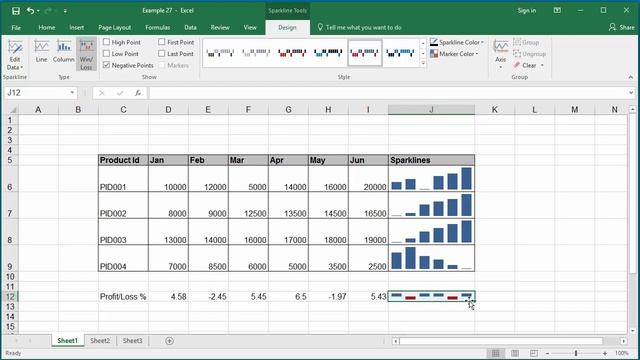Click the Clear sparklines eraser icon
Screen dimensions: 640x360
coord(517,65)
